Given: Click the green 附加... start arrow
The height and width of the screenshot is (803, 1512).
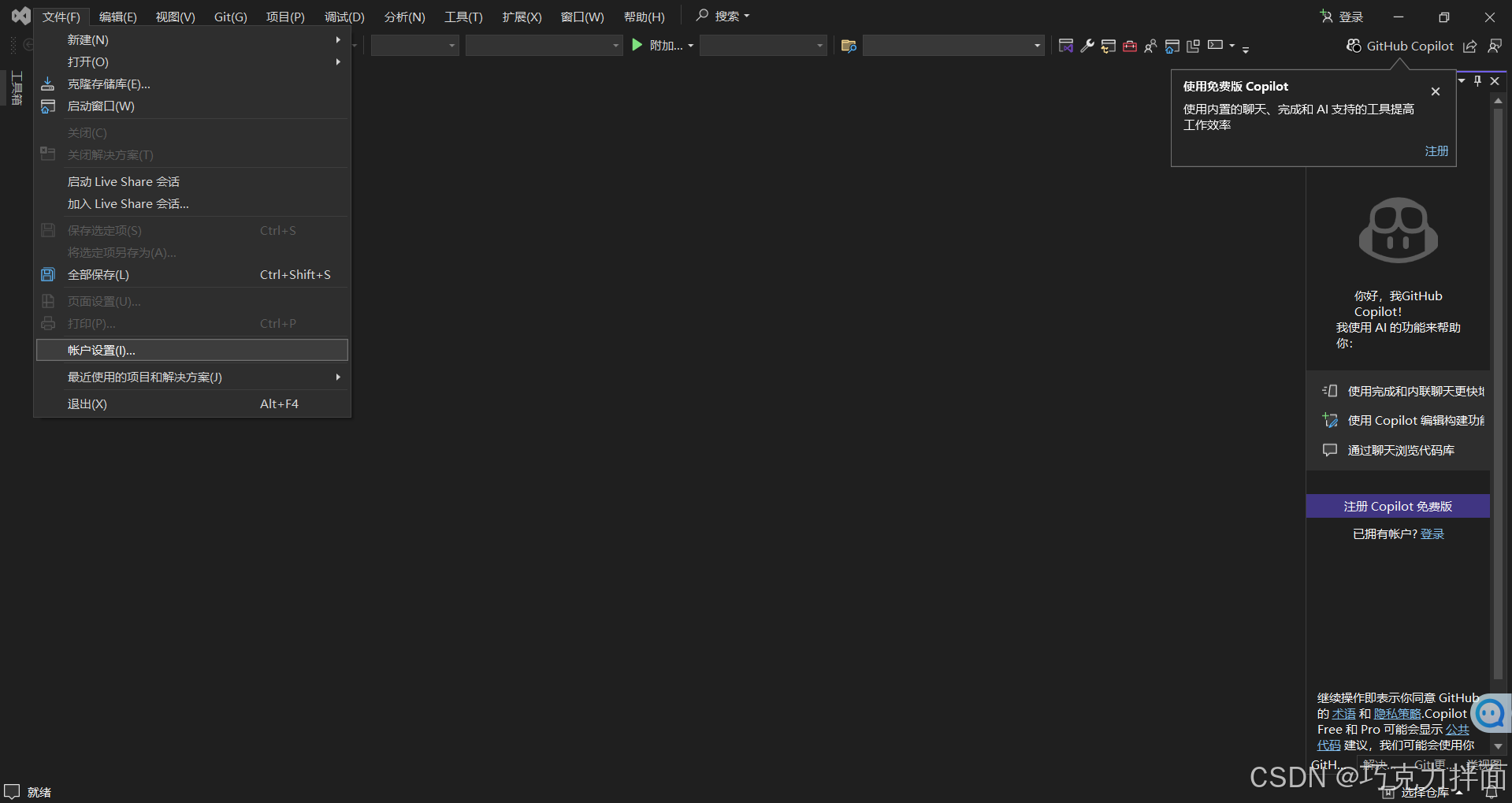Looking at the screenshot, I should [x=637, y=46].
